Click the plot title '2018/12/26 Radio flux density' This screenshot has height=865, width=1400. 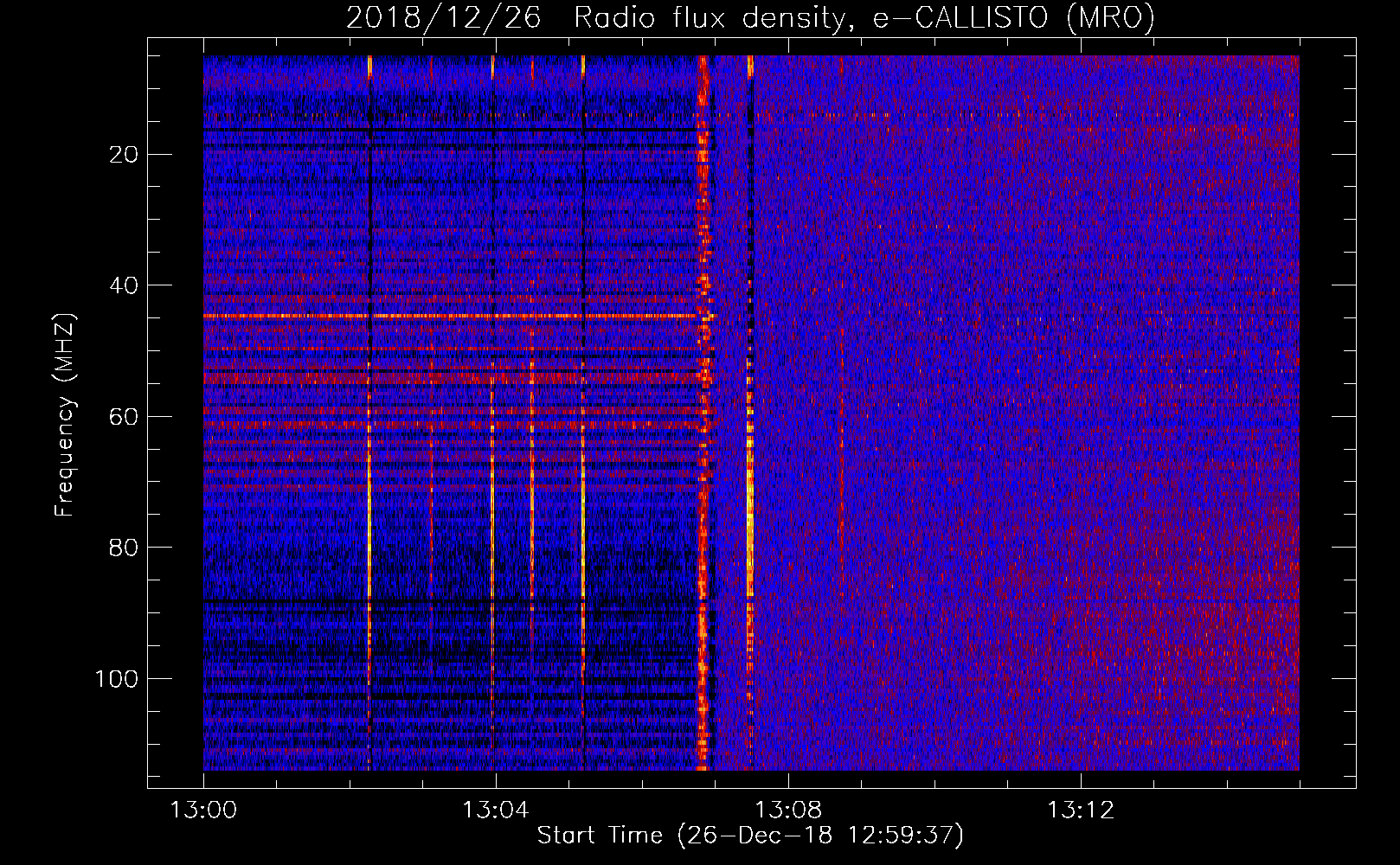tap(750, 17)
